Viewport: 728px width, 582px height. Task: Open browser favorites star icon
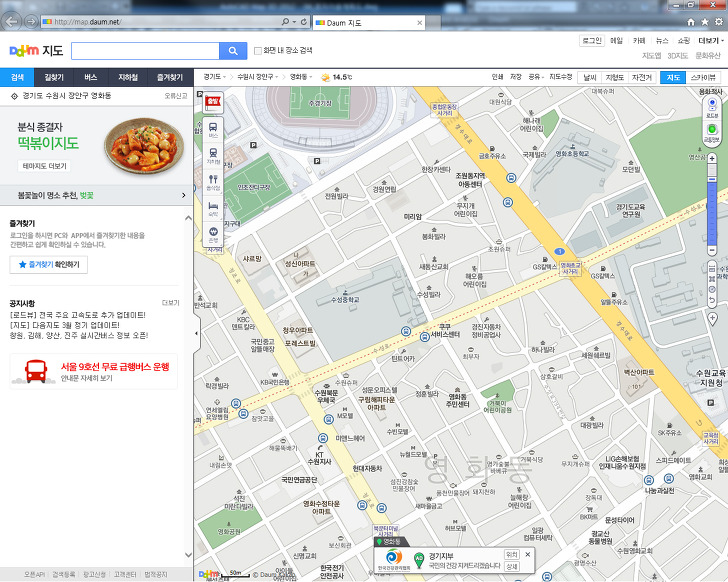pos(705,22)
